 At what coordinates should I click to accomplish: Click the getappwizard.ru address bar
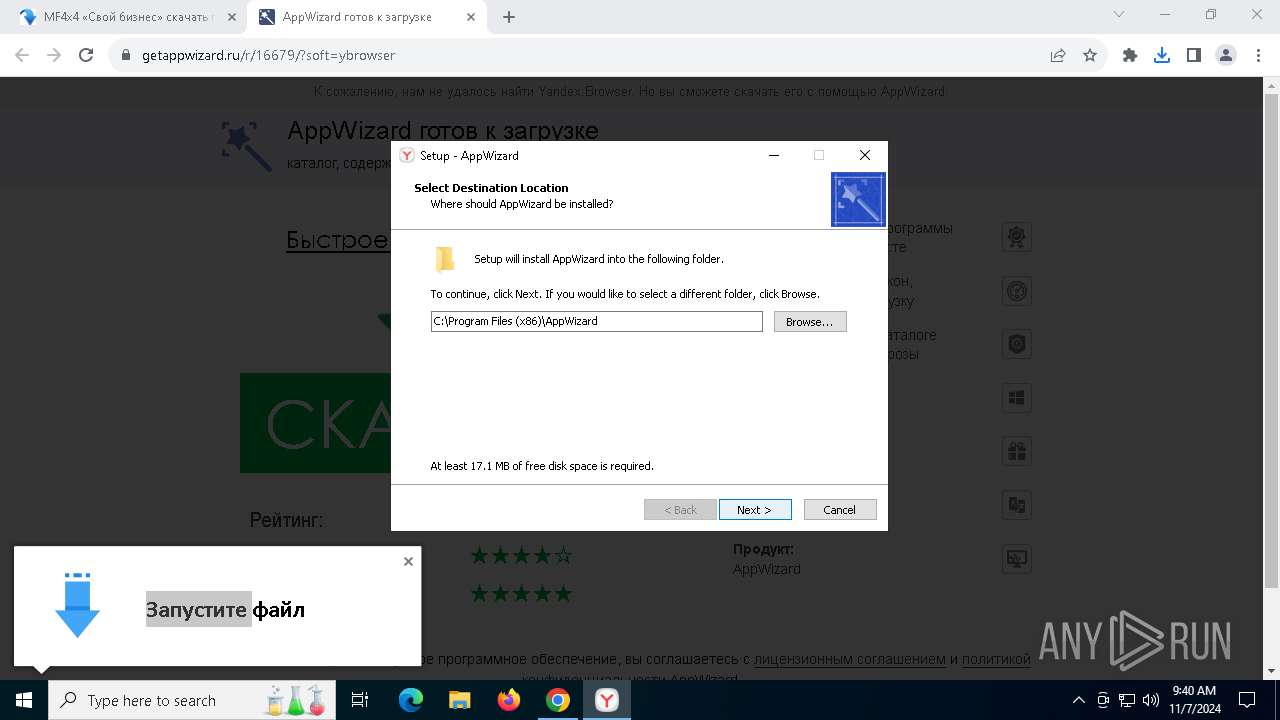point(580,55)
